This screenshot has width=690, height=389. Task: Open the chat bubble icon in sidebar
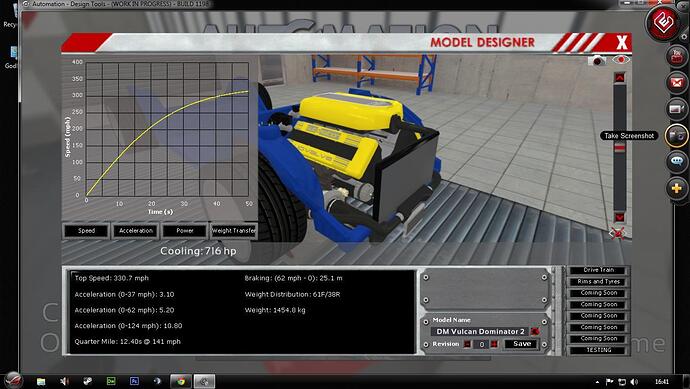(677, 161)
